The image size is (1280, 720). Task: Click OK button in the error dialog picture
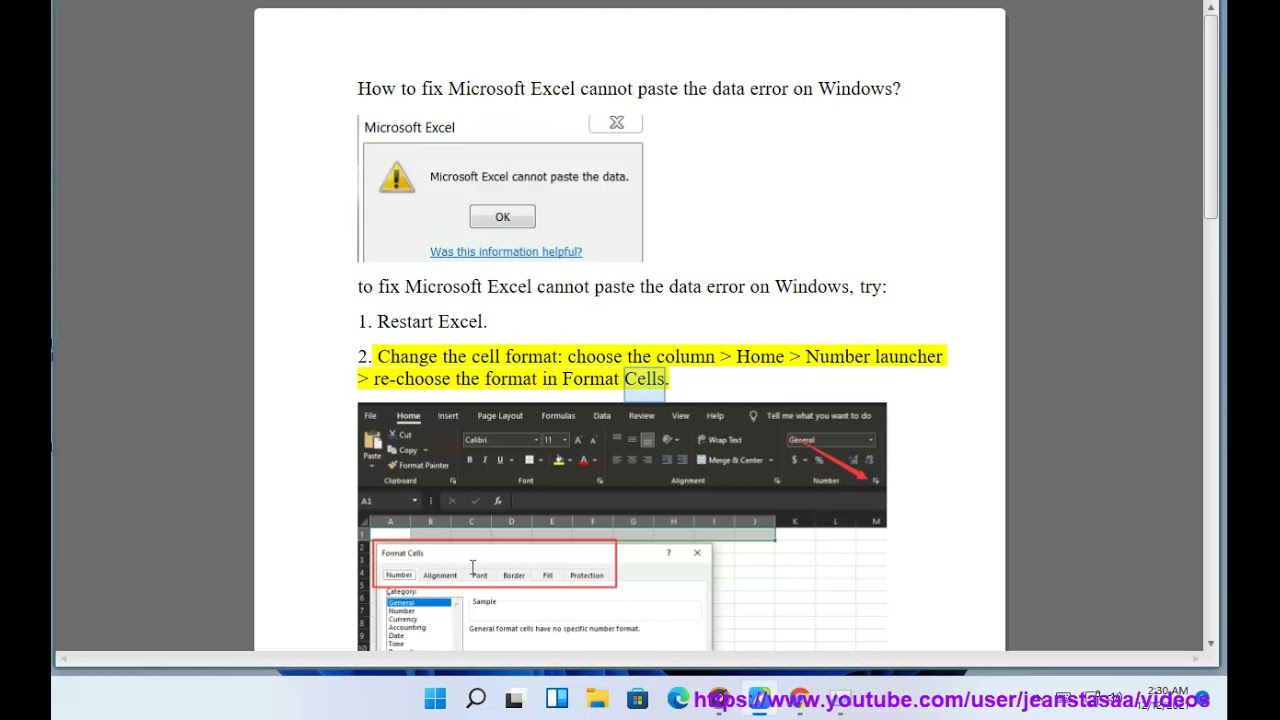[x=502, y=217]
